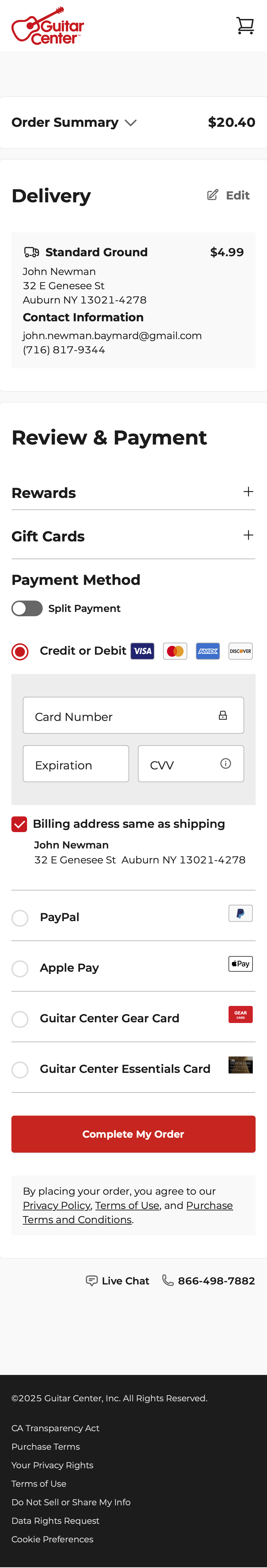This screenshot has height=1568, width=267.
Task: Click the Discover card icon
Action: (x=240, y=651)
